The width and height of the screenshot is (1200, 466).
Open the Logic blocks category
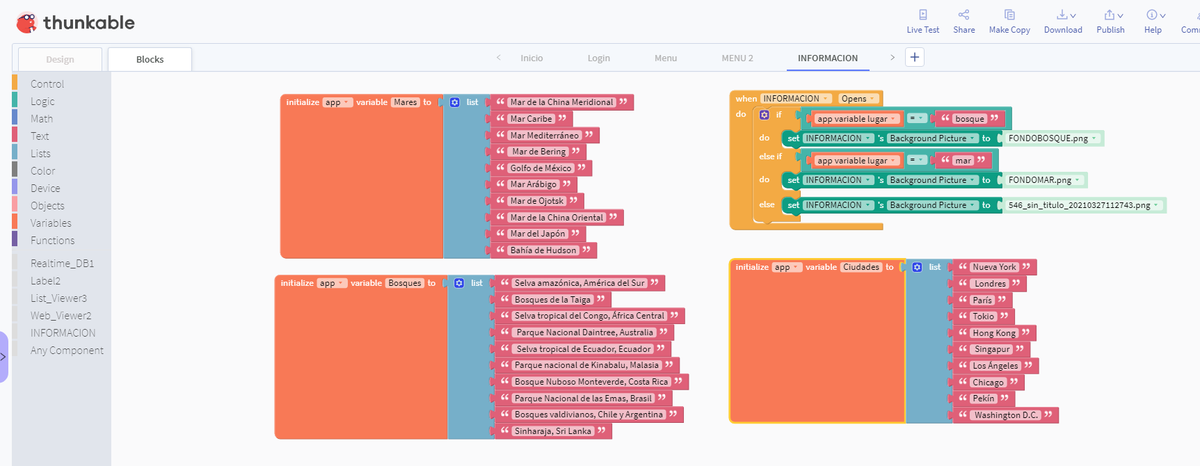pyautogui.click(x=42, y=101)
